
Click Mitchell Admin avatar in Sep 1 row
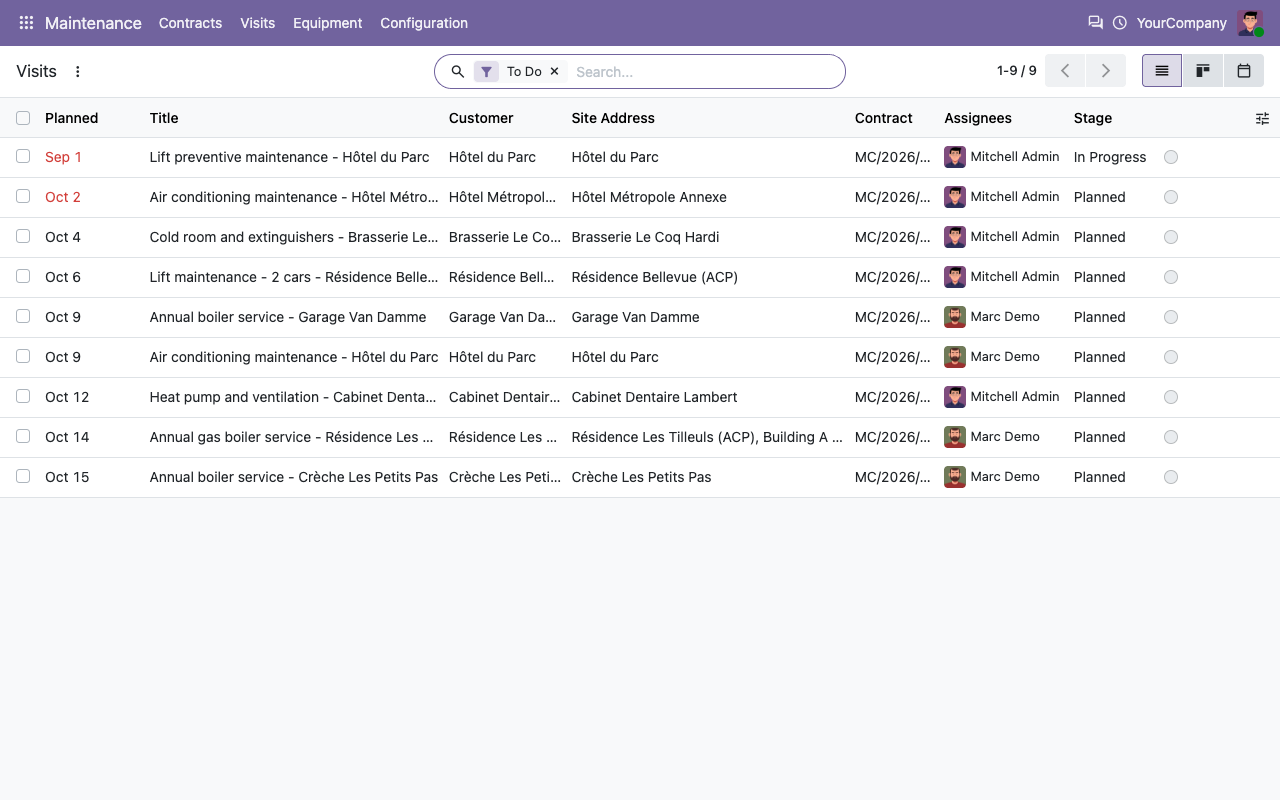[x=955, y=157]
